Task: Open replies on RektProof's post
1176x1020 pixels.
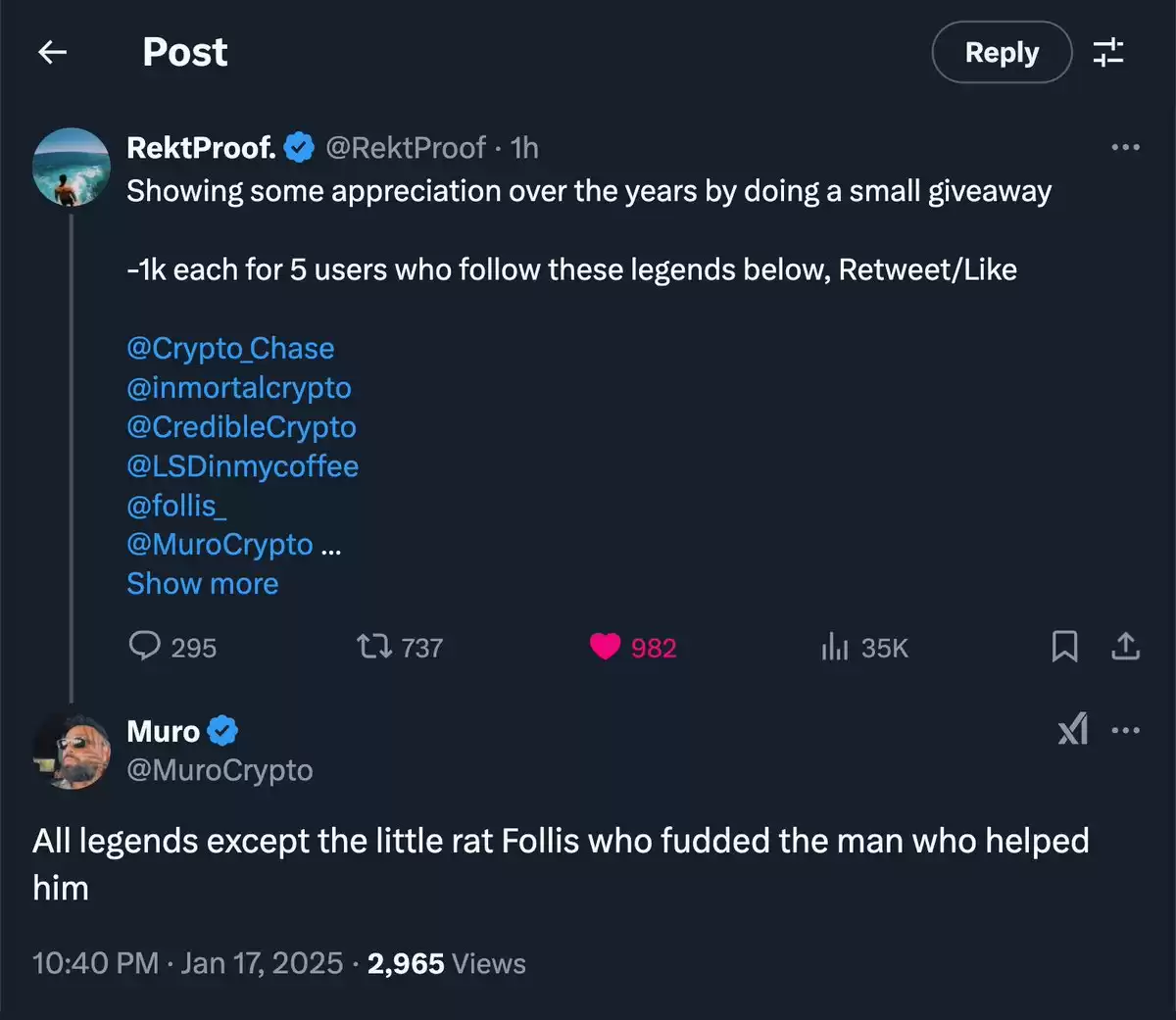Action: point(172,647)
